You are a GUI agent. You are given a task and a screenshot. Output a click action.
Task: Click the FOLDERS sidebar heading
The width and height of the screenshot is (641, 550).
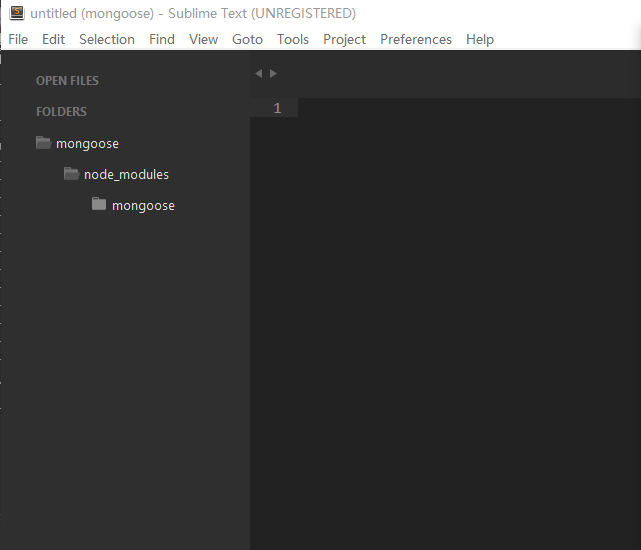61,112
